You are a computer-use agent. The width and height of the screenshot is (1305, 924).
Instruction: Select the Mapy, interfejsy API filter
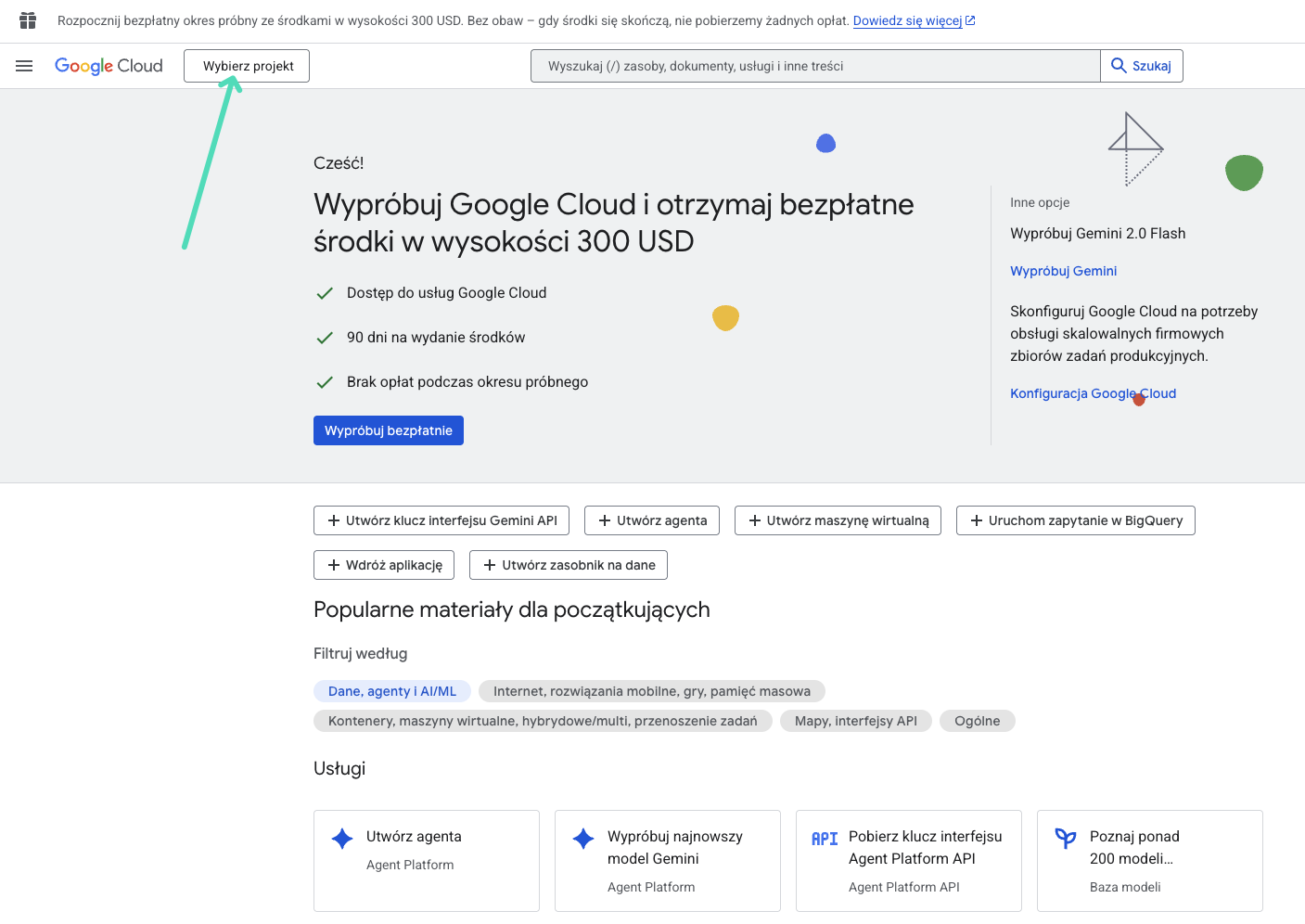click(856, 721)
